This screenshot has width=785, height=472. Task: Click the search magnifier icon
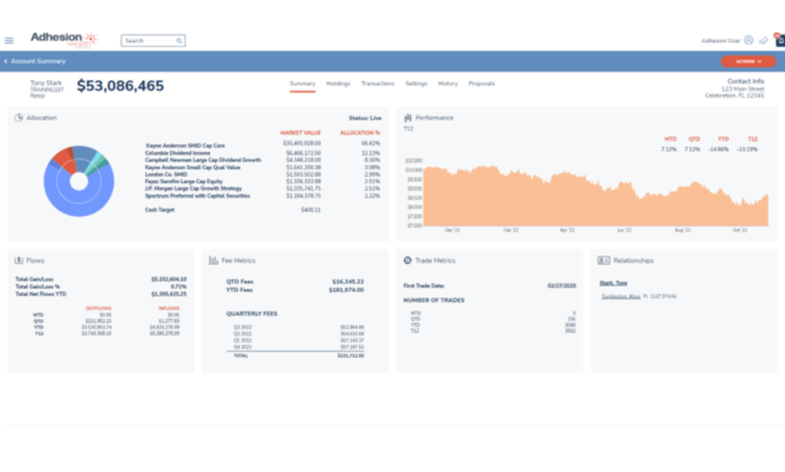pos(179,41)
